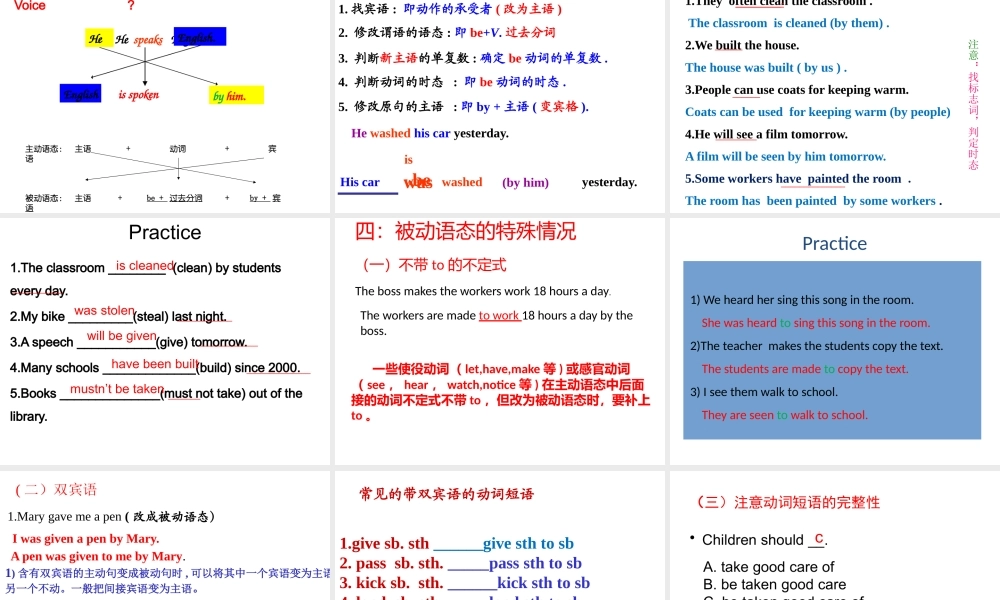Click 'Coats can be used for keeping warm' line

click(x=818, y=112)
